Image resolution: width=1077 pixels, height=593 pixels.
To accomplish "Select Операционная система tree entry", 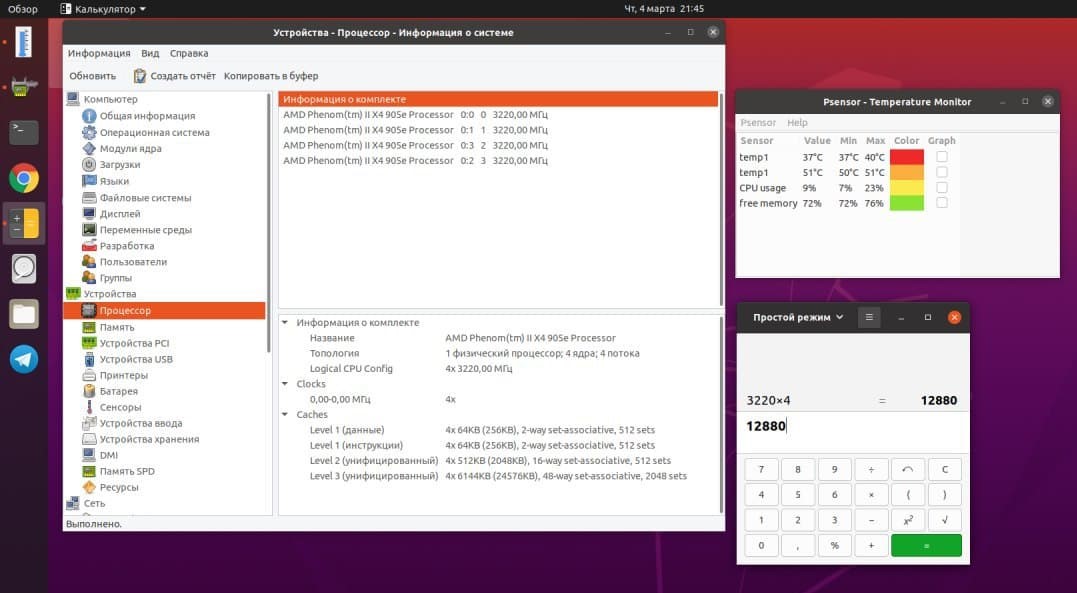I will point(155,132).
